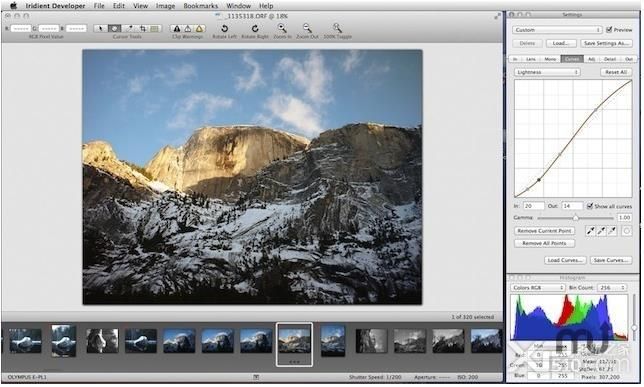Switch to the In settings tab
Viewport: 644px width, 387px height.
tap(515, 59)
